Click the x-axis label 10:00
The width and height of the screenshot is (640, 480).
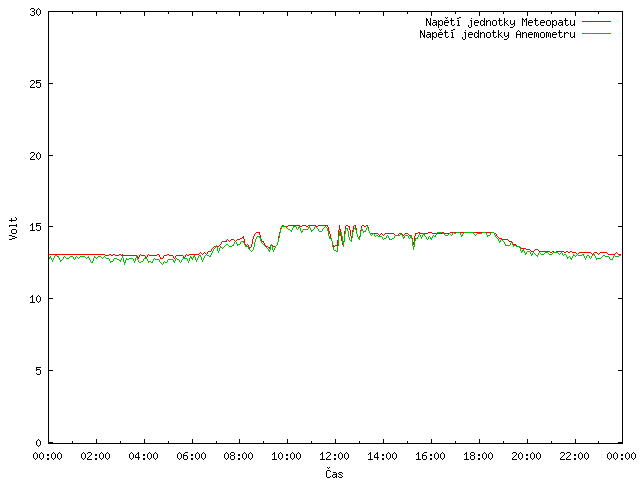click(x=287, y=456)
